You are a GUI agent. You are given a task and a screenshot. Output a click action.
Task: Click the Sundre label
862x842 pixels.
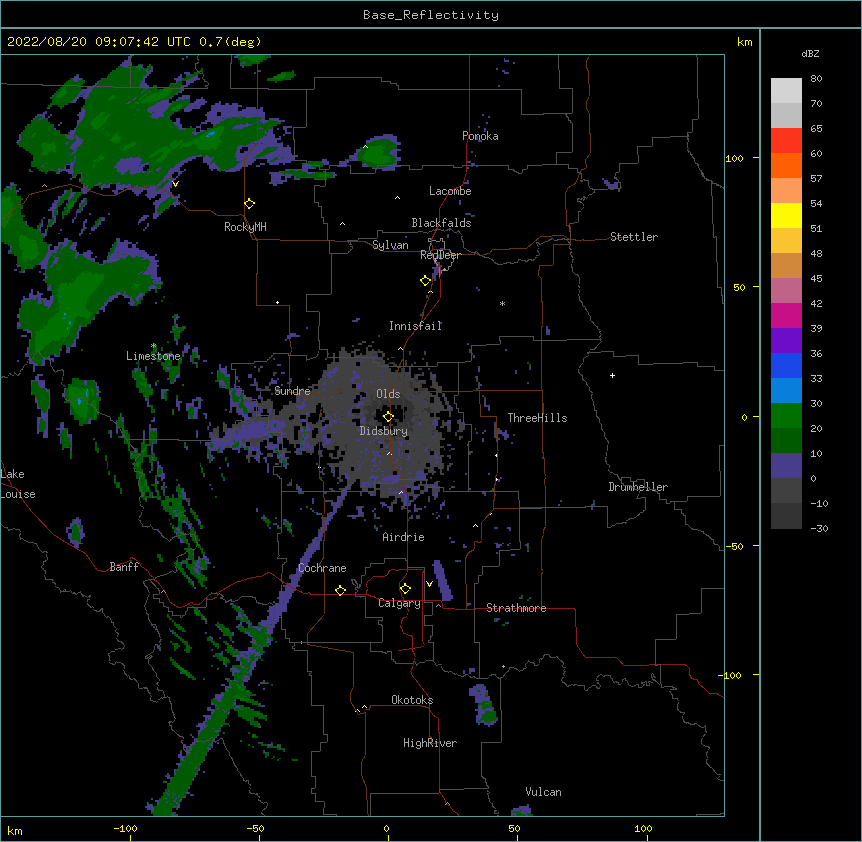point(292,391)
